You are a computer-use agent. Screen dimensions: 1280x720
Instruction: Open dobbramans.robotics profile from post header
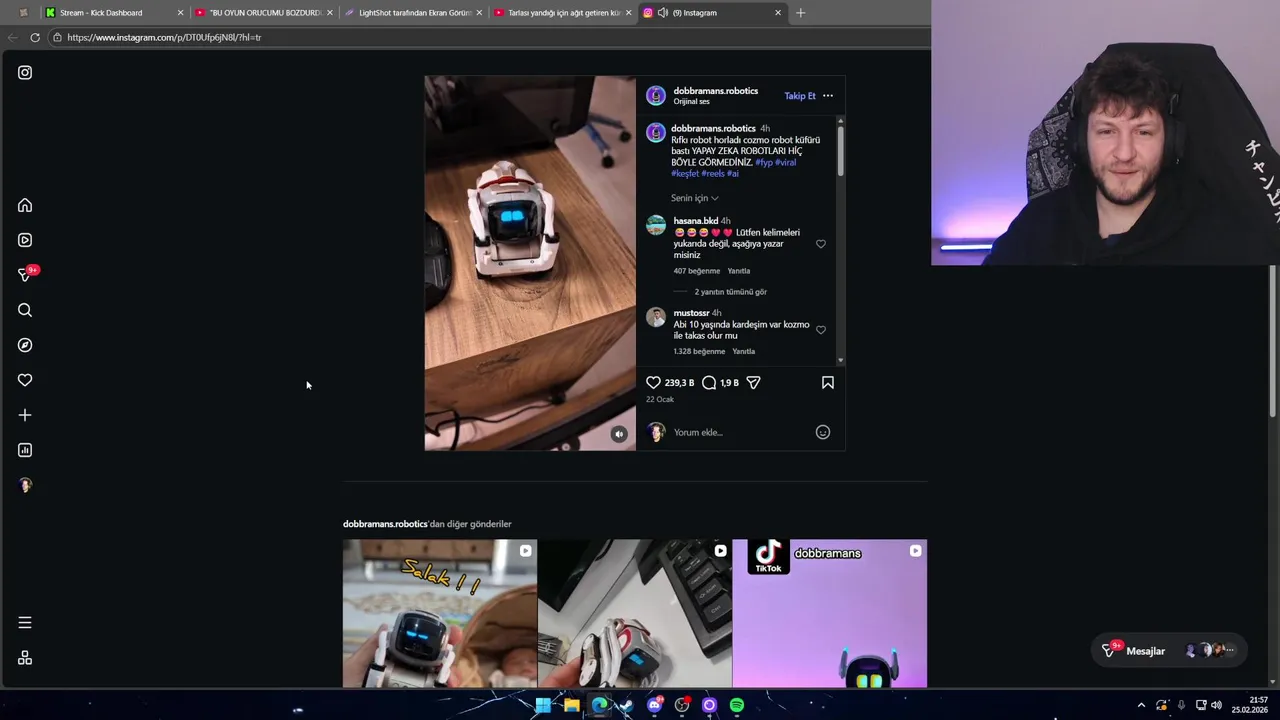[716, 91]
